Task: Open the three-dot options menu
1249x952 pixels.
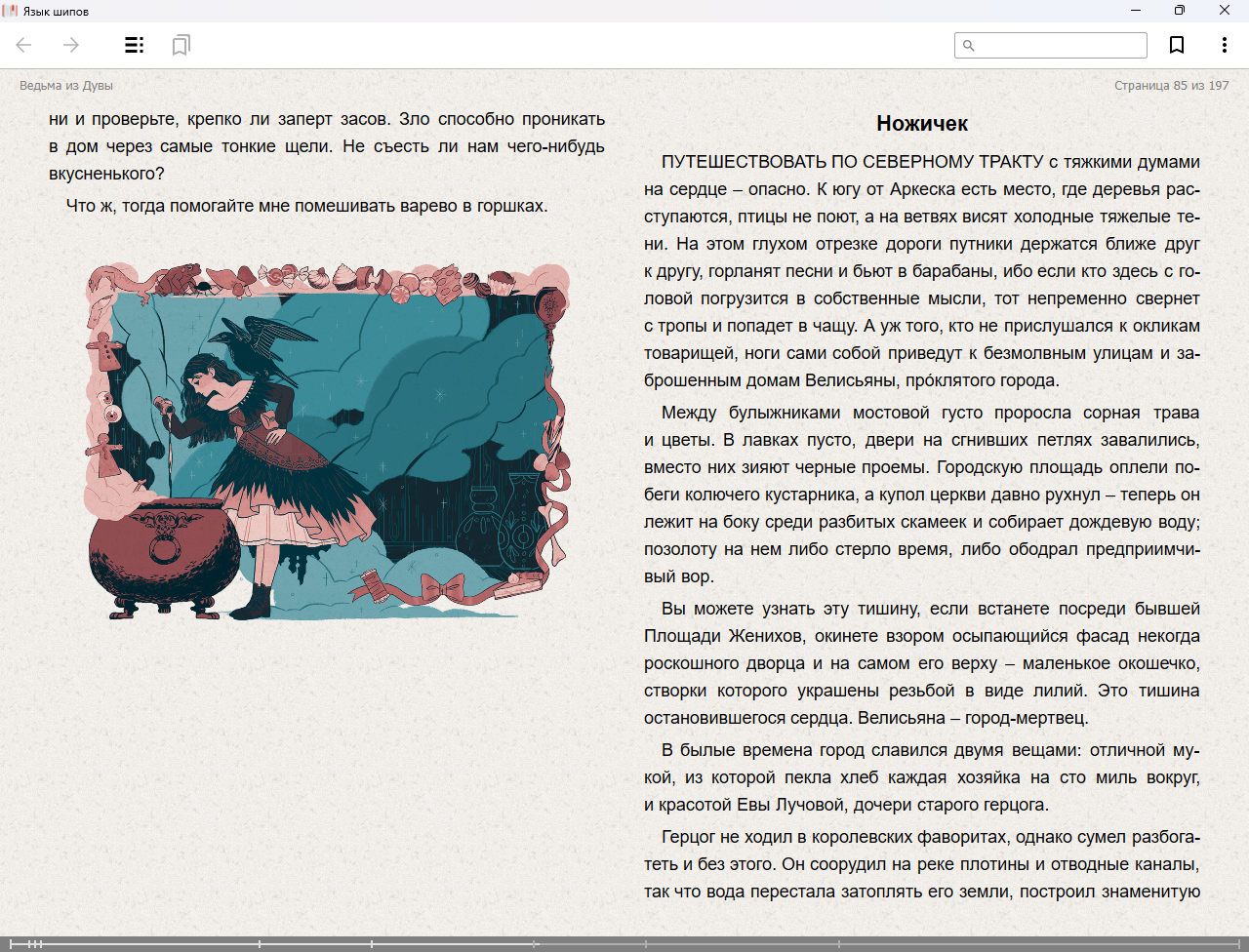Action: (x=1224, y=45)
